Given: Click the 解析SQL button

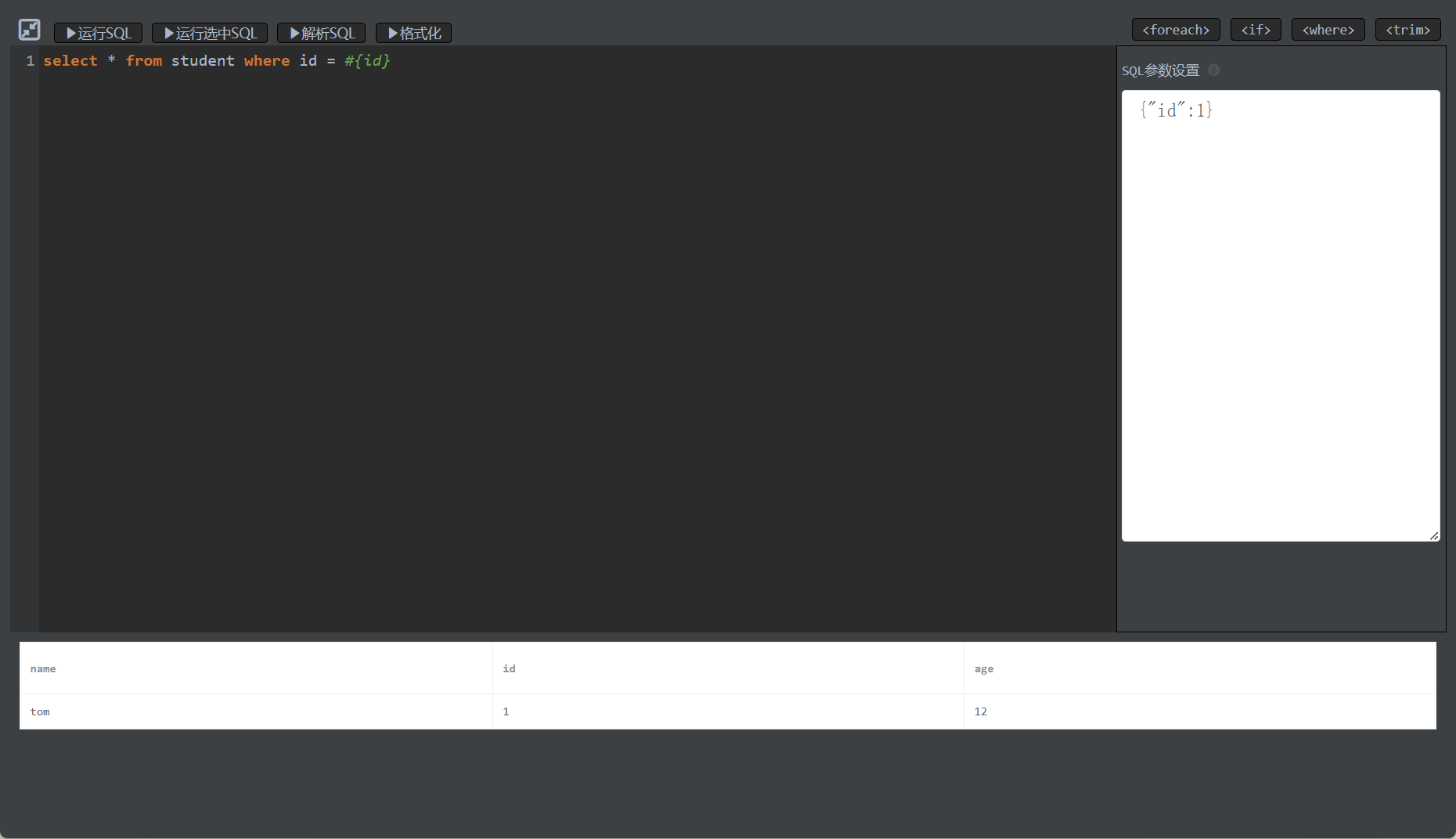Looking at the screenshot, I should click(321, 33).
